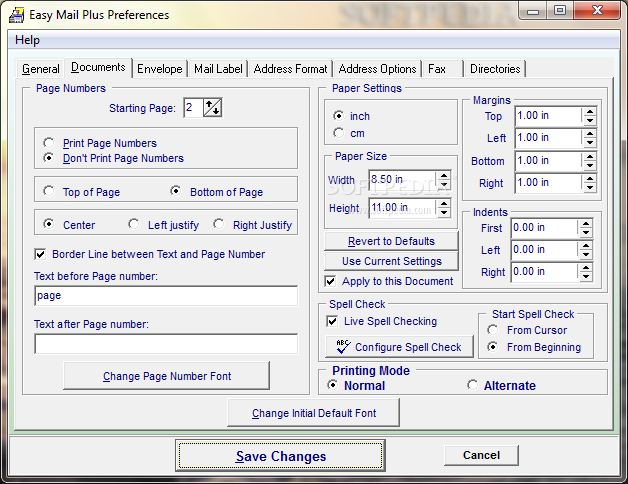The image size is (628, 484).
Task: Click the Text after Page number field
Action: (x=166, y=344)
